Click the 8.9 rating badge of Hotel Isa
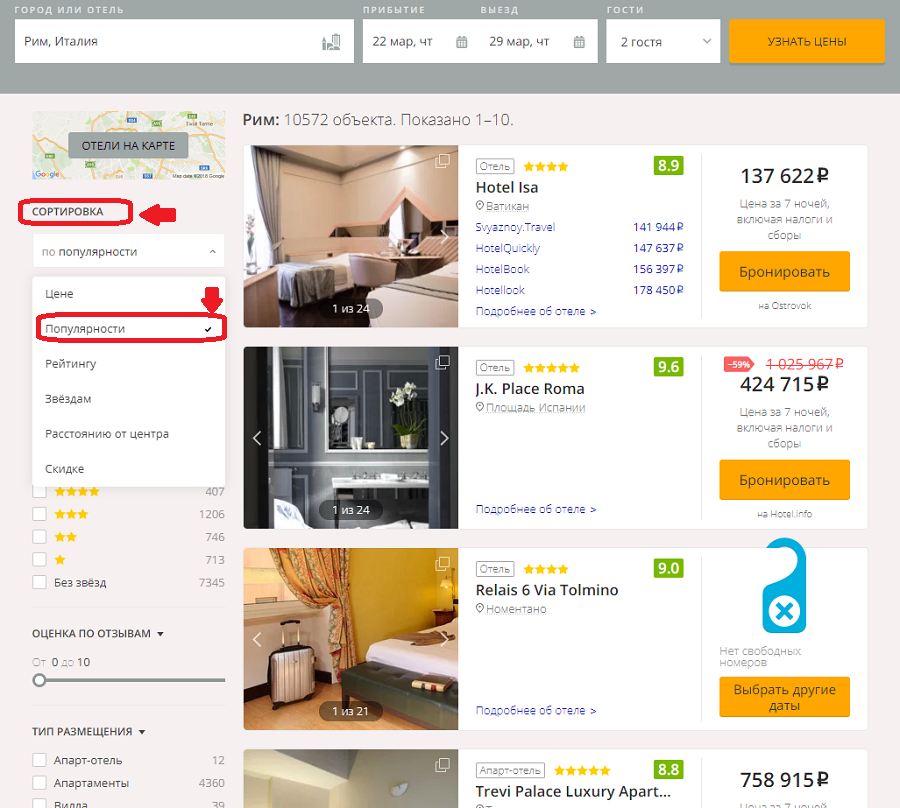 [669, 166]
